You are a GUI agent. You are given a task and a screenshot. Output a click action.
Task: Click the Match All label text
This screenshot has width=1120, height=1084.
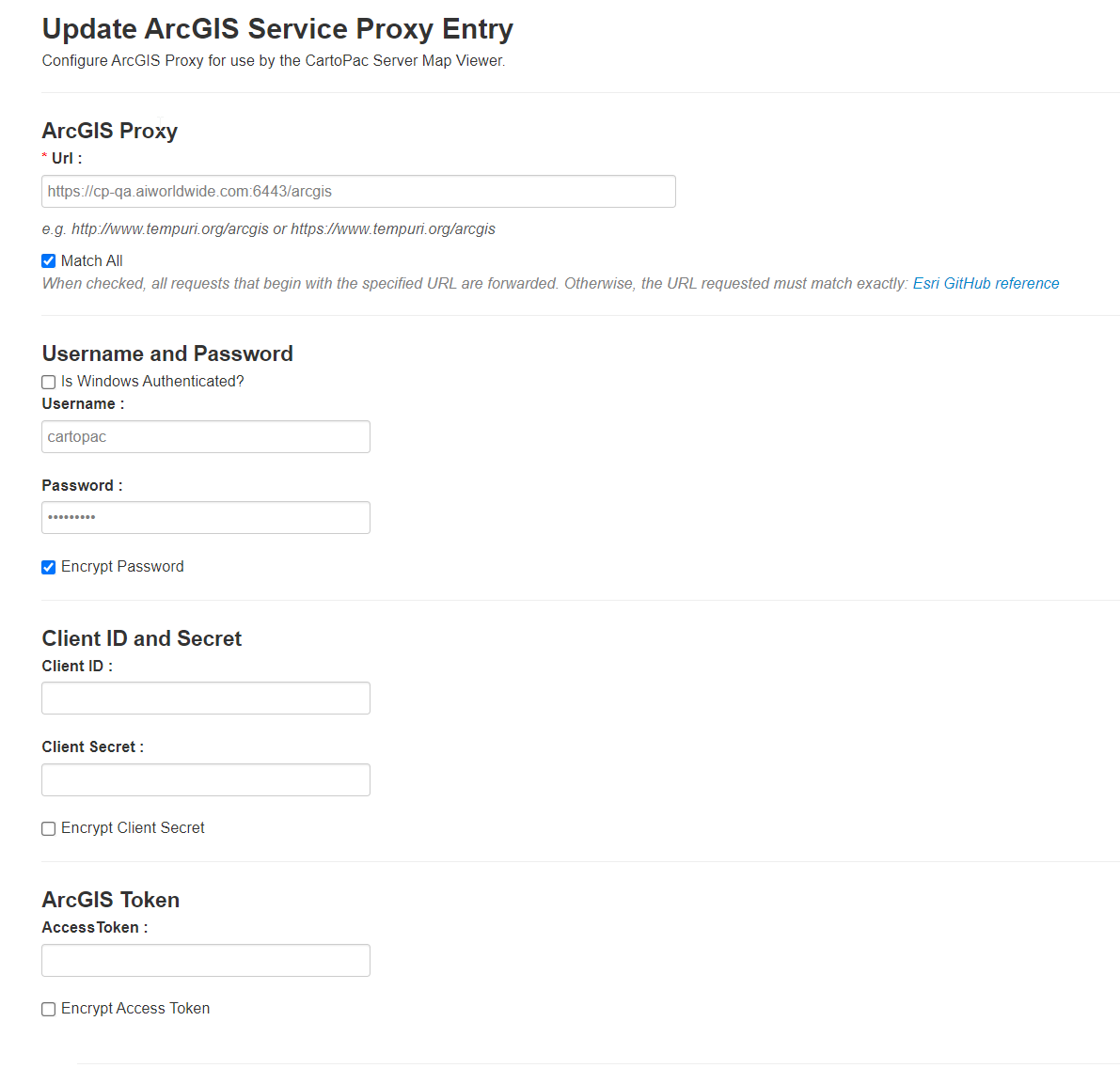coord(91,260)
